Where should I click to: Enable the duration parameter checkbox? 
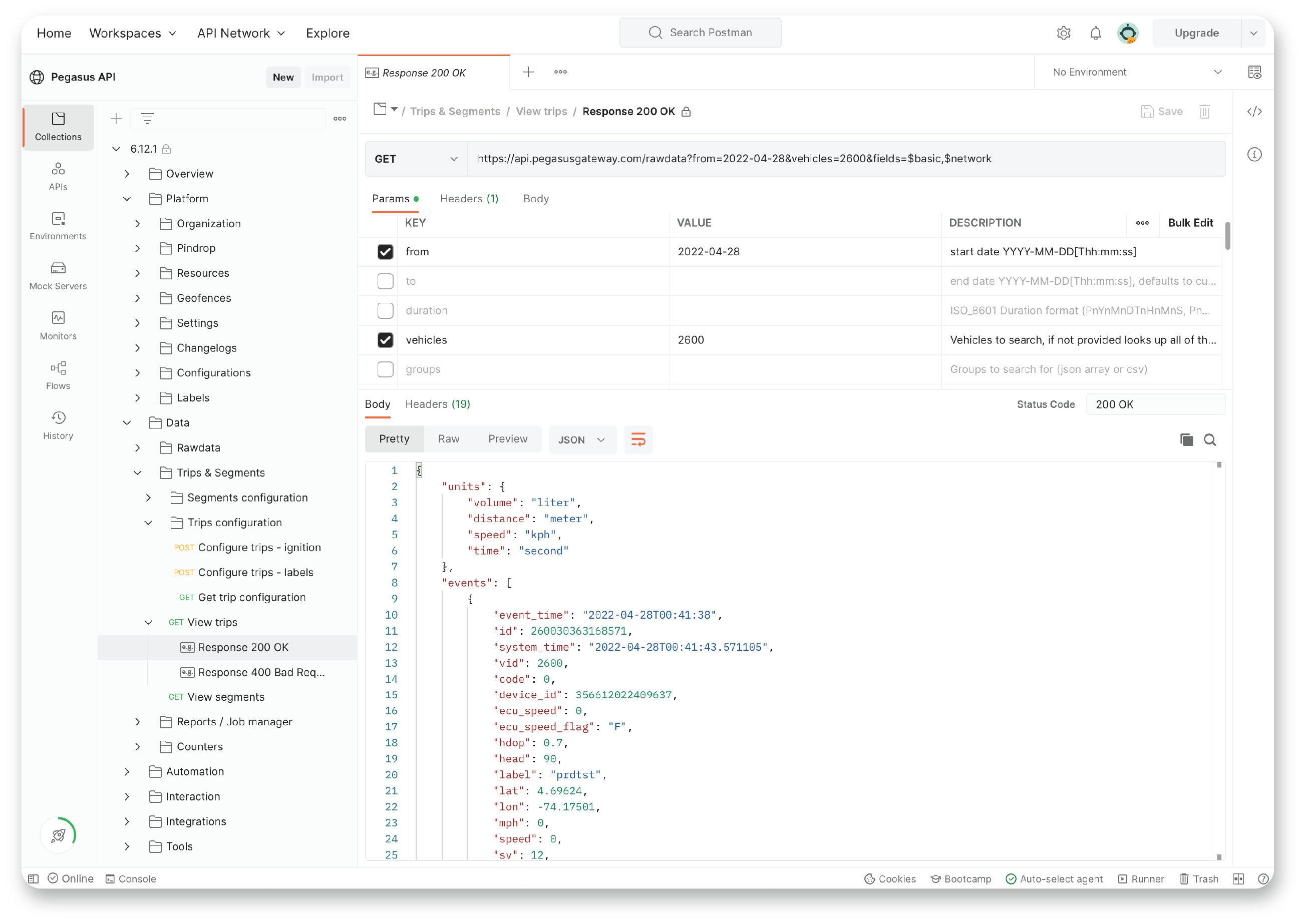[x=385, y=311]
